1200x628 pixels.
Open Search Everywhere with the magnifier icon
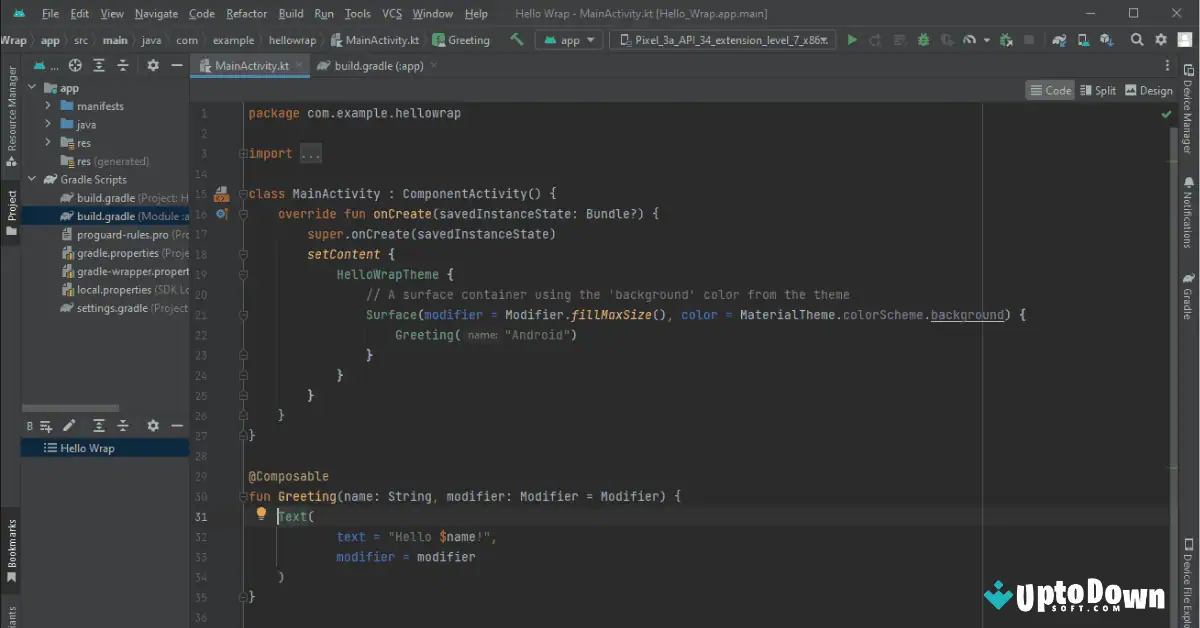coord(1138,40)
